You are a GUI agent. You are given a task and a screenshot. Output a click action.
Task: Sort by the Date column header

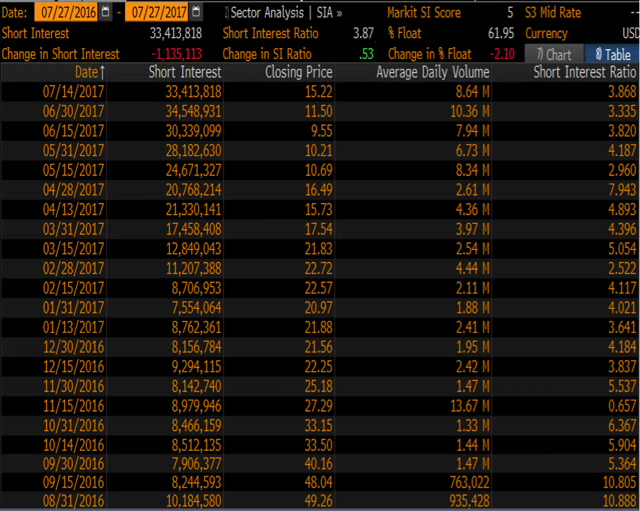(90, 72)
